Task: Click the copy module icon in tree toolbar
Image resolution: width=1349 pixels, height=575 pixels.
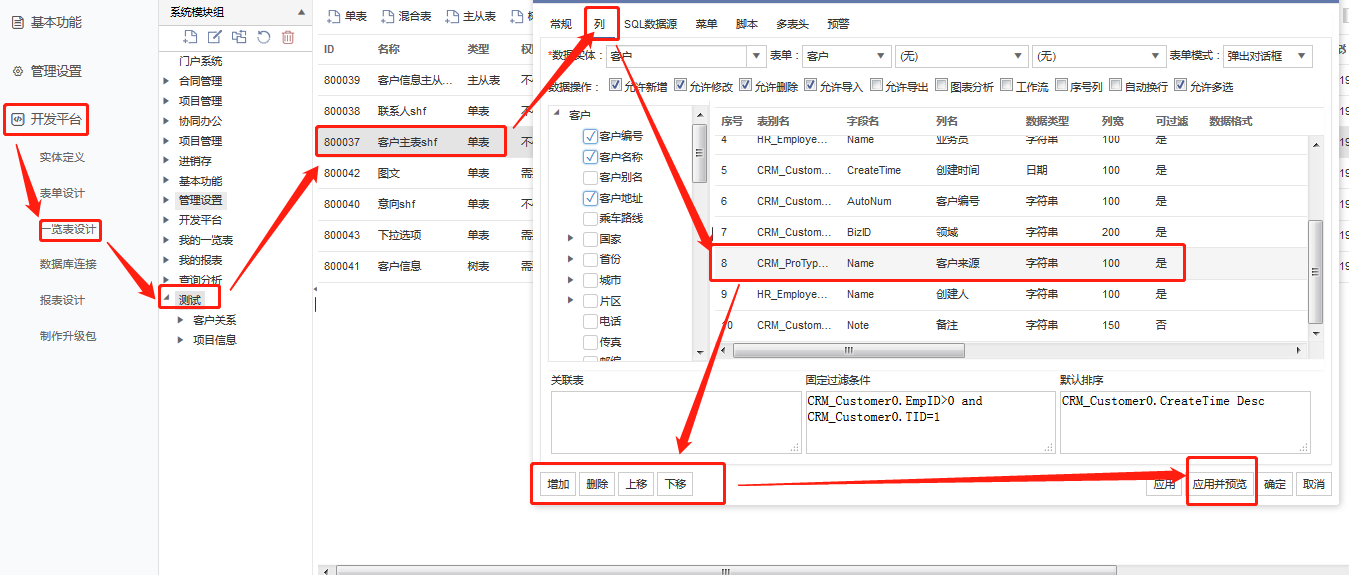Action: pos(239,37)
